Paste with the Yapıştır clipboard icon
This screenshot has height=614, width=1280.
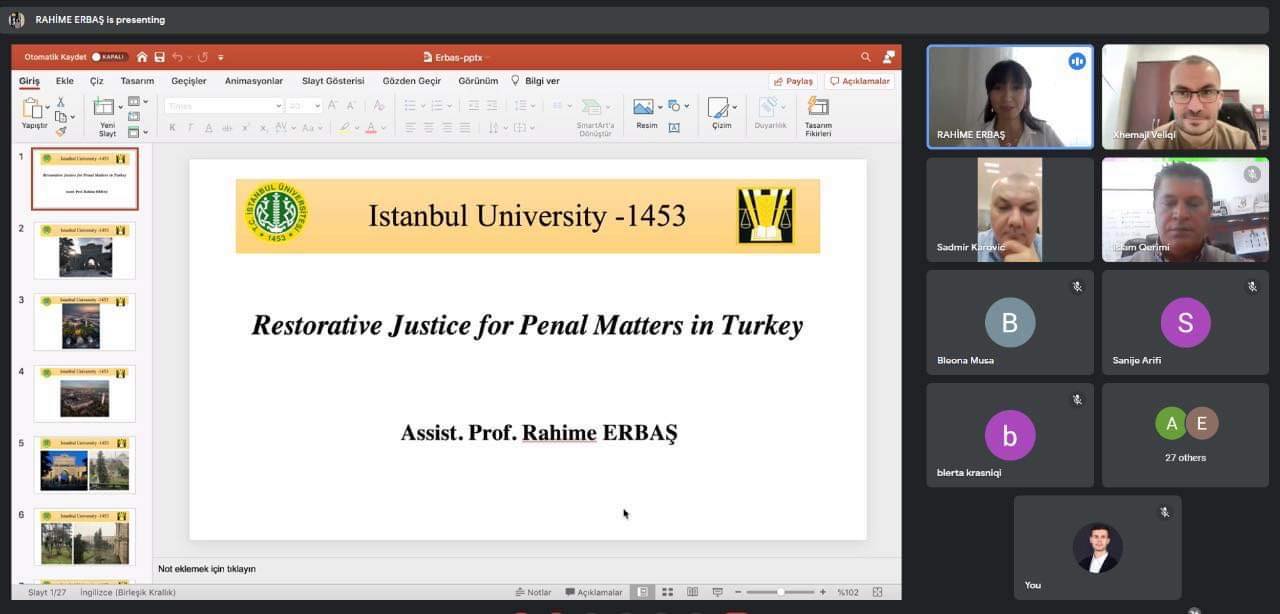coord(33,108)
